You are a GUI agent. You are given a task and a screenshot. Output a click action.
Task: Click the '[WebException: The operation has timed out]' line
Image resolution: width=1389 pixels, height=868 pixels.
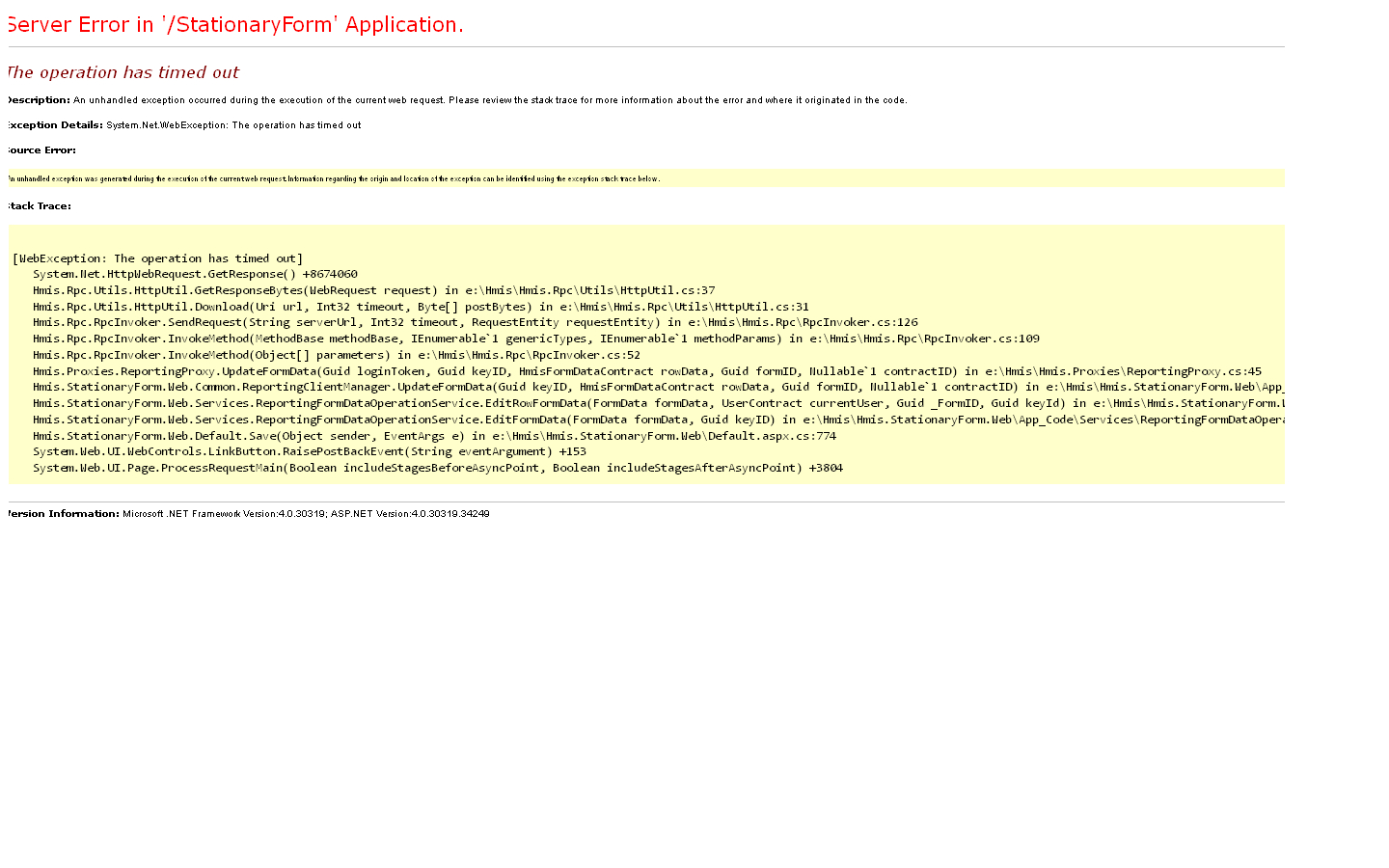[158, 258]
